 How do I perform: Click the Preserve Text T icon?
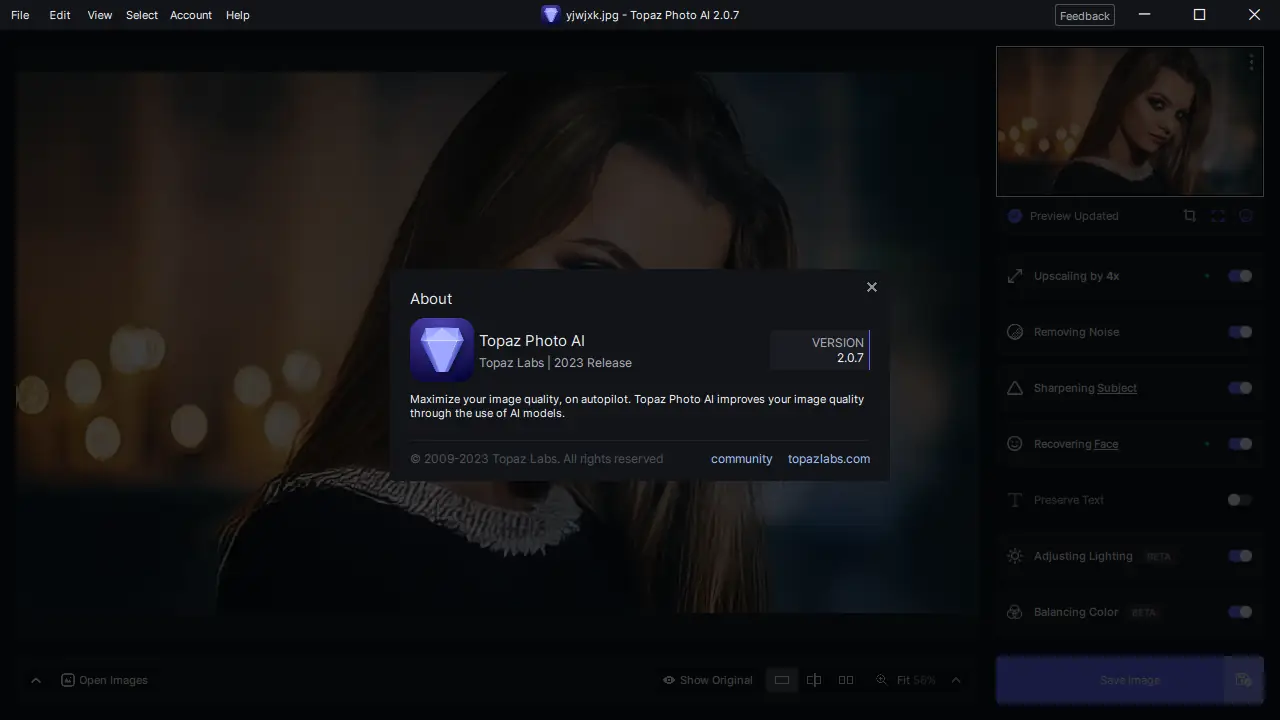pos(1015,500)
